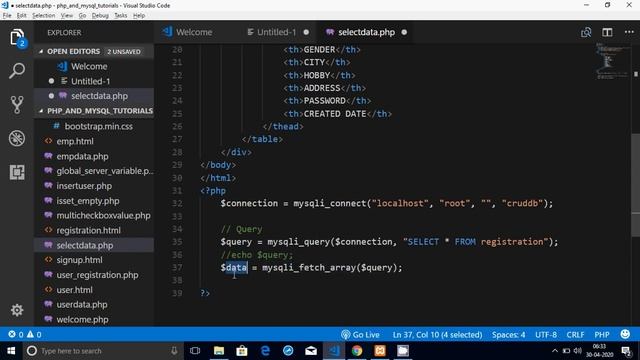640x360 pixels.
Task: Open the Manage gear icon
Action: [17, 310]
